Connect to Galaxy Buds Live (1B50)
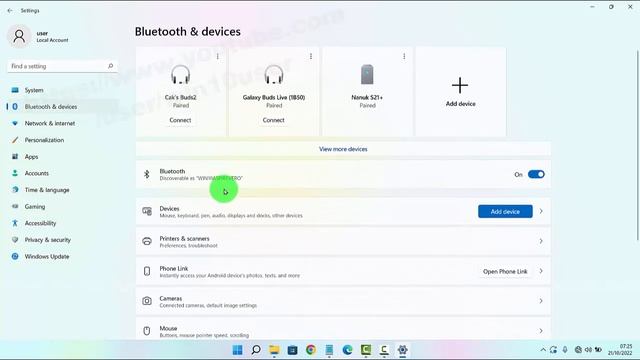This screenshot has height=360, width=640. pyautogui.click(x=273, y=120)
